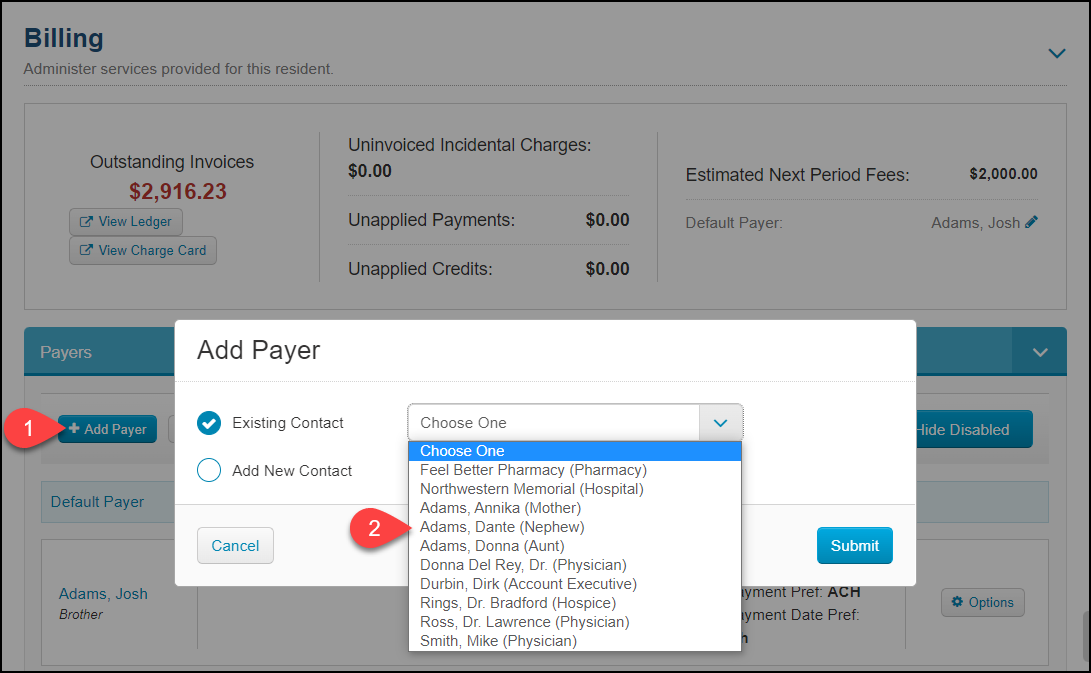This screenshot has width=1091, height=673.
Task: Select Donna Del Rey, Dr. (Physician)
Action: tap(575, 565)
